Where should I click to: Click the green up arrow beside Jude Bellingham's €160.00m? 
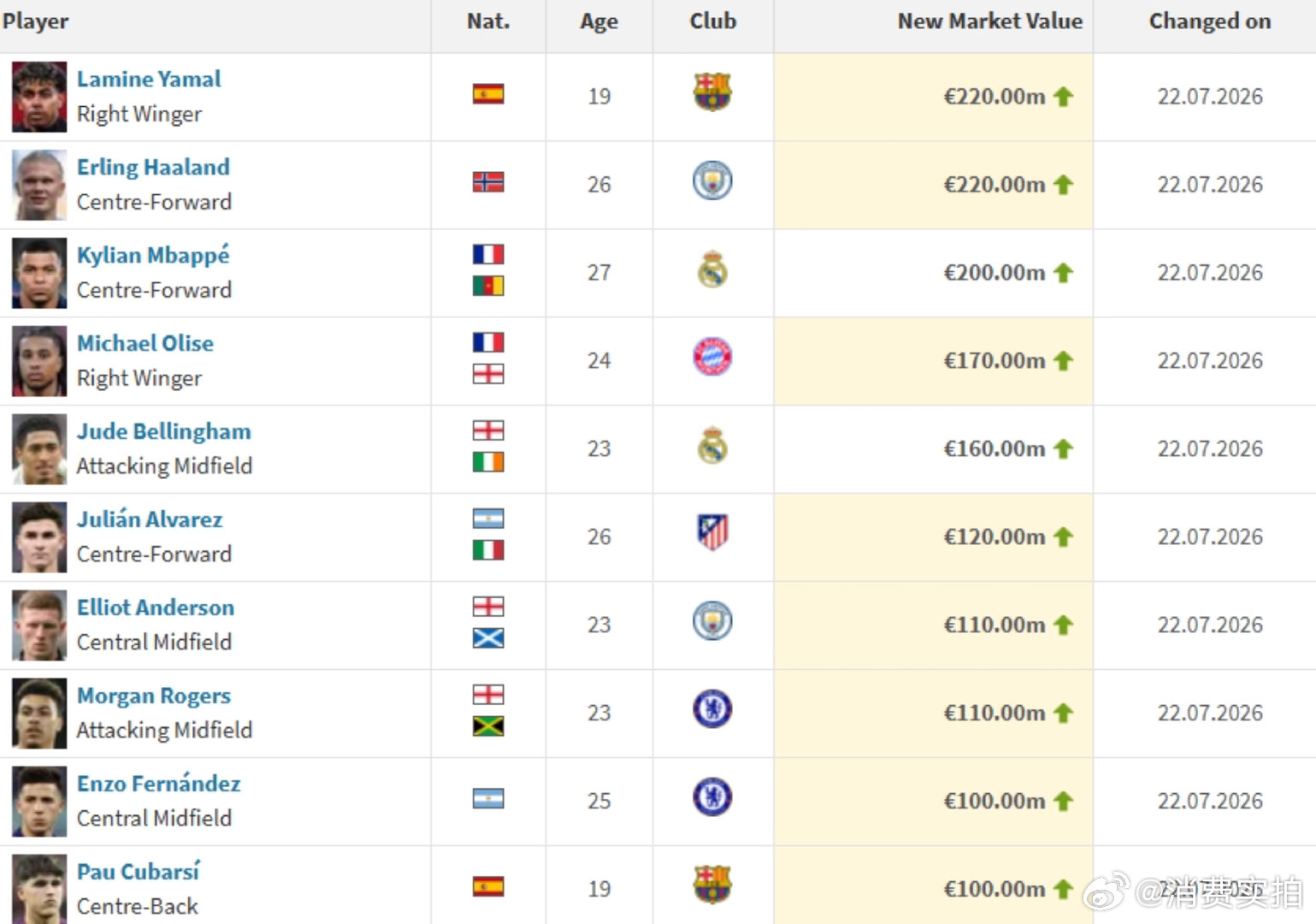tap(1063, 448)
